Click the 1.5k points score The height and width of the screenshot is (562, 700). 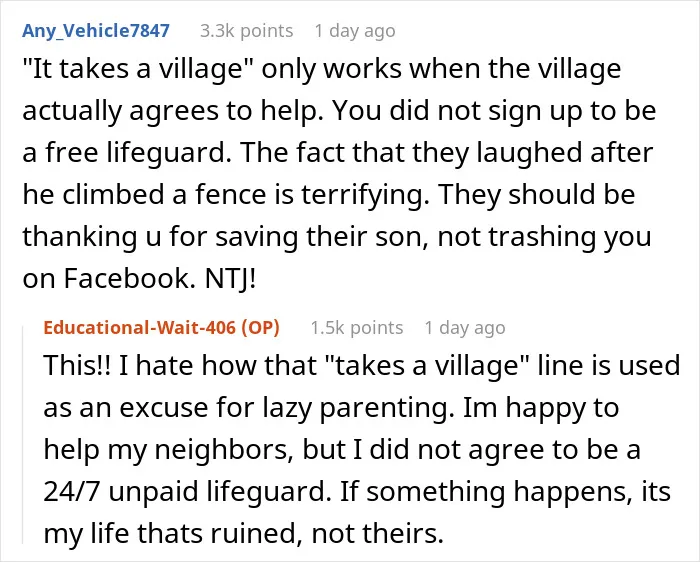point(357,328)
